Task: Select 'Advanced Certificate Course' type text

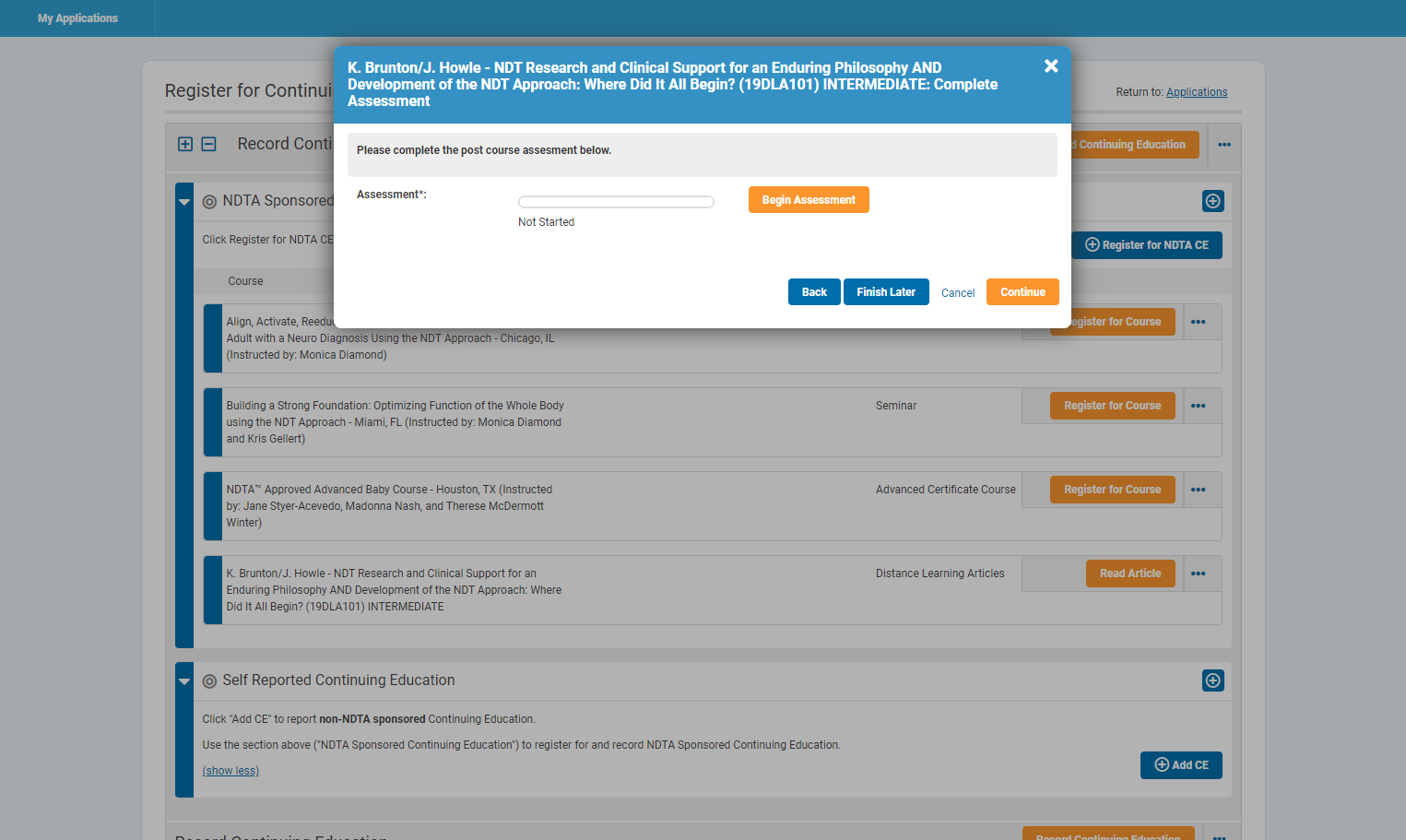Action: 946,490
